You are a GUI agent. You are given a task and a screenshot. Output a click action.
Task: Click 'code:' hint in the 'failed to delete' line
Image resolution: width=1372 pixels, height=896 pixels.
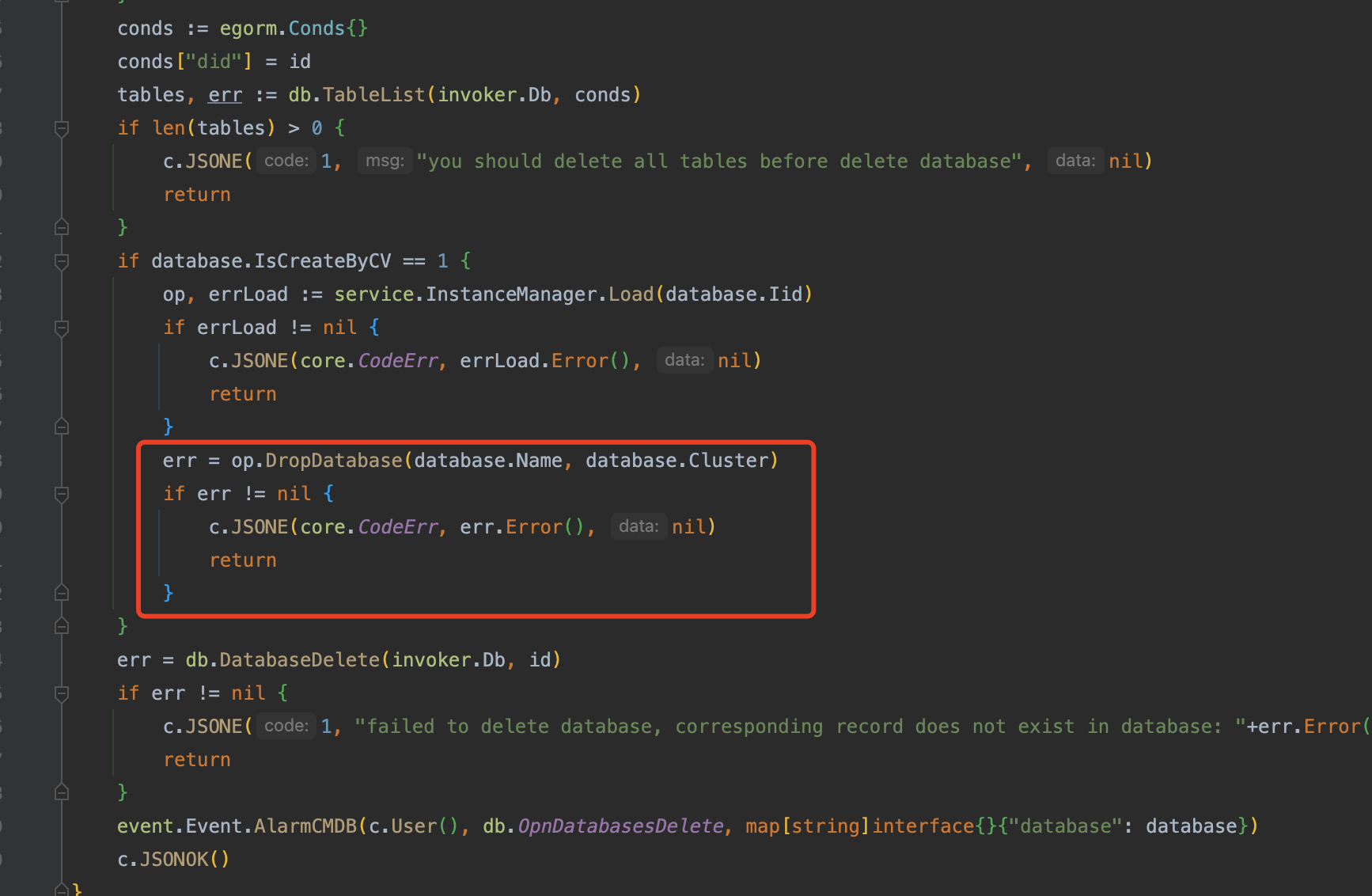pos(286,726)
